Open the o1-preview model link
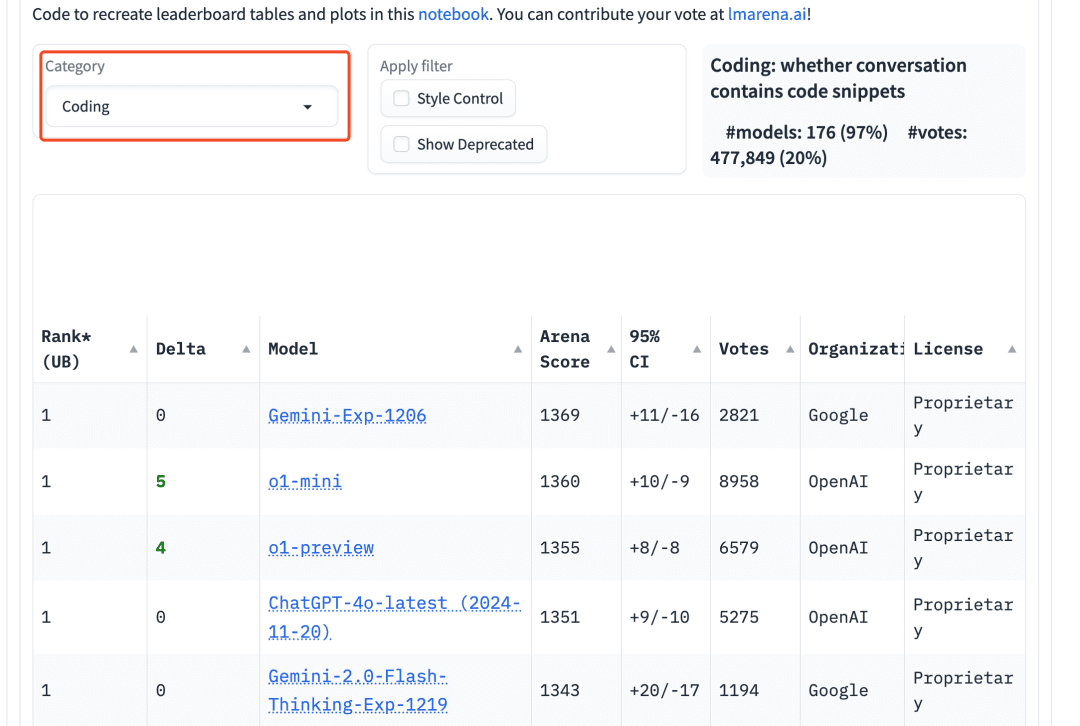This screenshot has height=726, width=1080. [x=321, y=548]
